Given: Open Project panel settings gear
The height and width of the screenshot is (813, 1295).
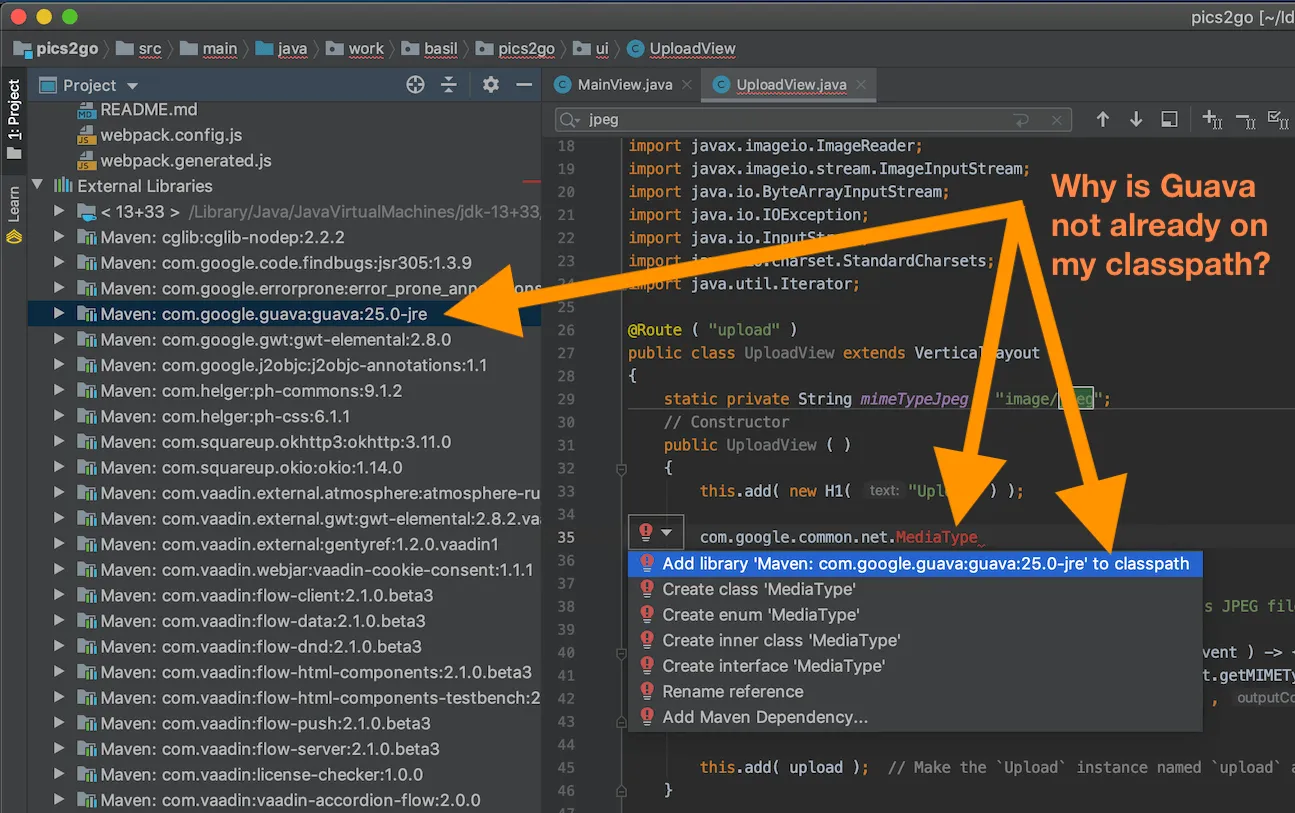Looking at the screenshot, I should coord(490,85).
